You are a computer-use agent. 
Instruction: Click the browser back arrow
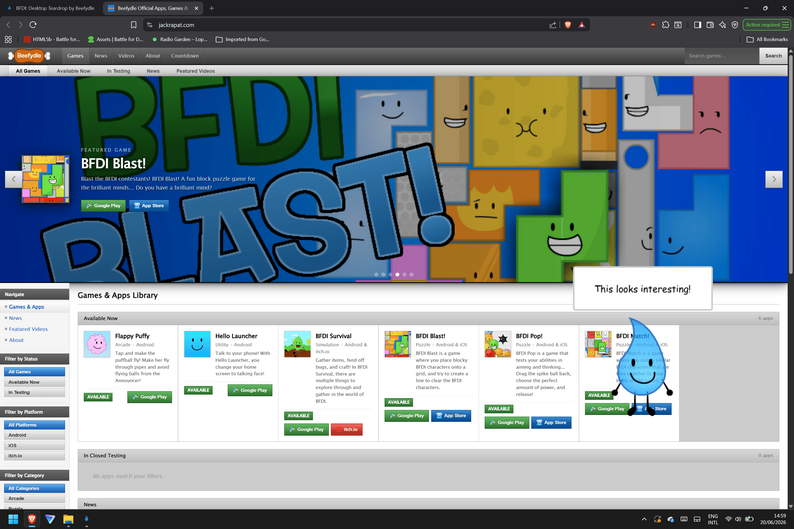click(9, 25)
